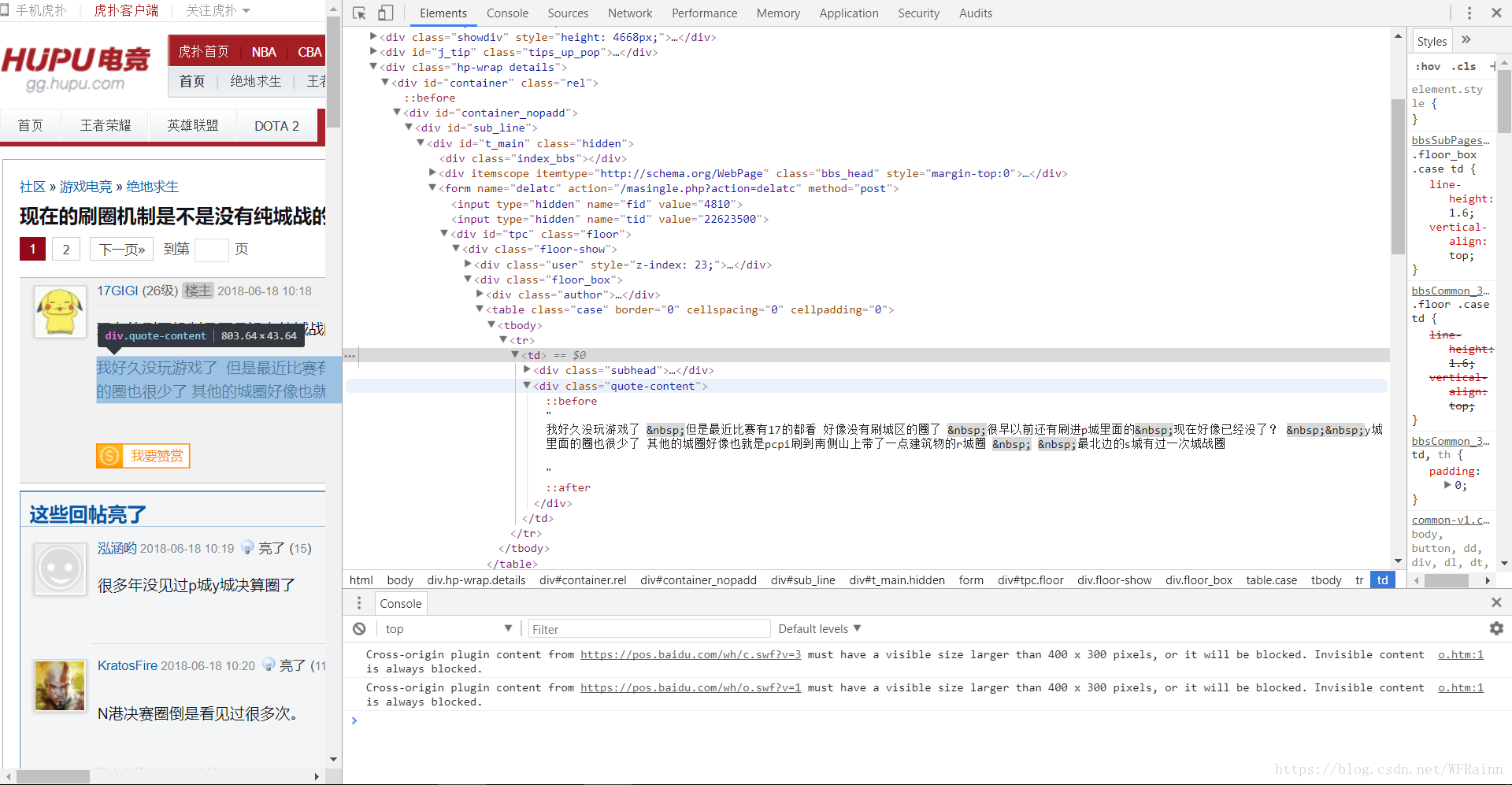
Task: Select the Styles pane tab
Action: [x=1432, y=41]
